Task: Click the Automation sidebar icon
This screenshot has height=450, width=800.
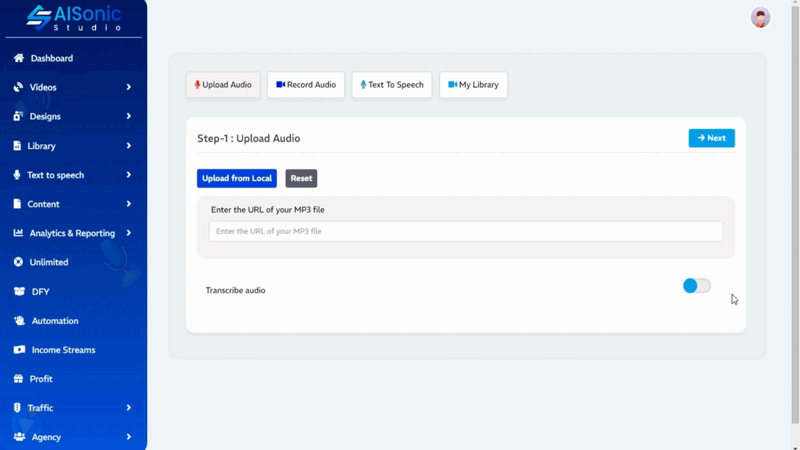Action: (x=18, y=321)
